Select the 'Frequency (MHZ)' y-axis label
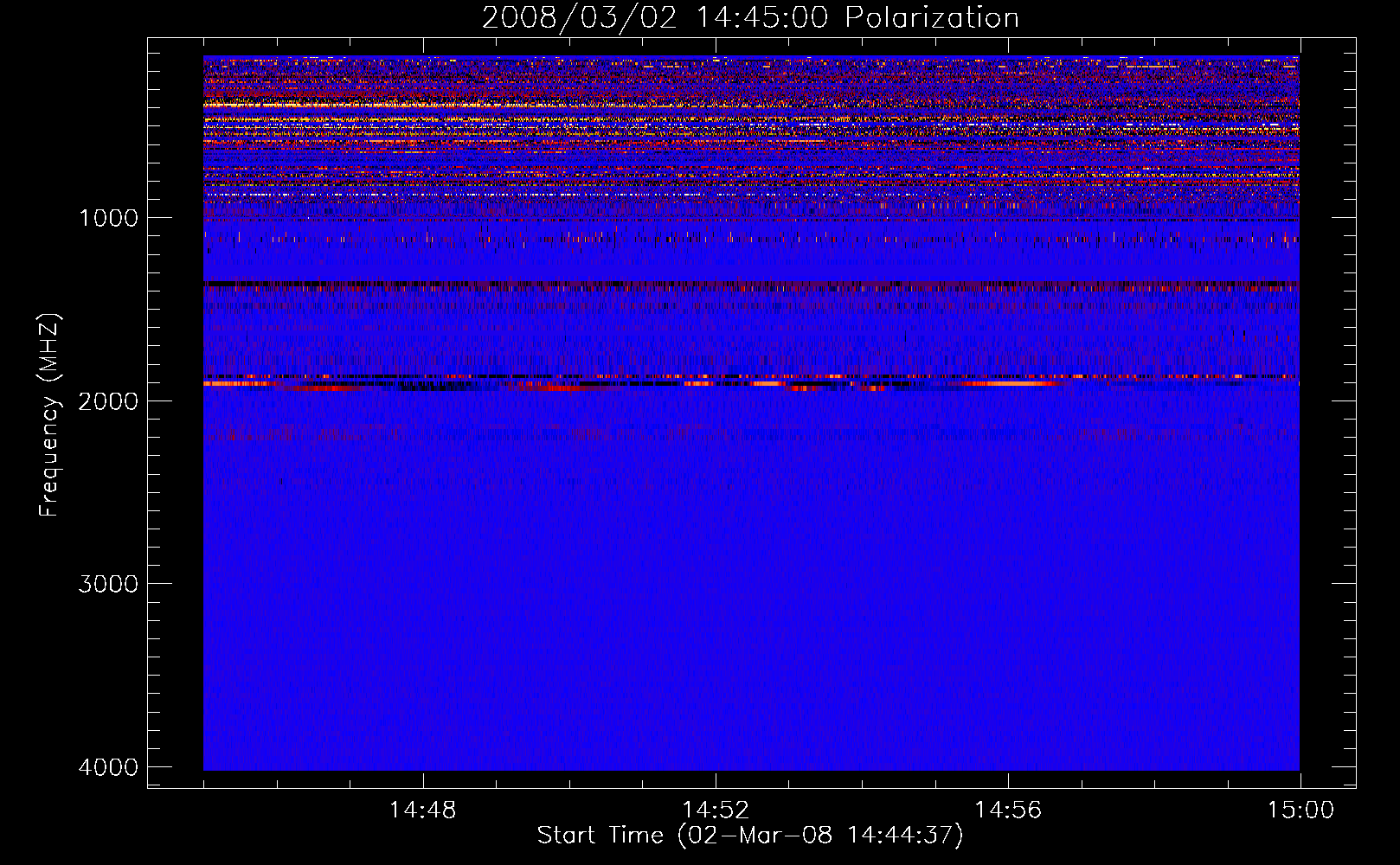This screenshot has width=1400, height=865. point(49,414)
